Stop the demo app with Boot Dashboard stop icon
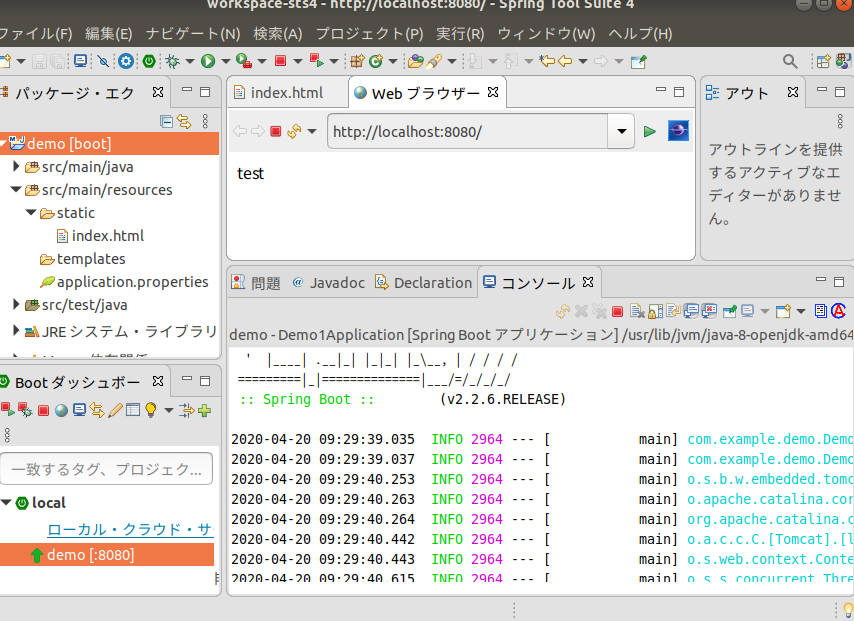Viewport: 854px width, 621px height. coord(42,410)
